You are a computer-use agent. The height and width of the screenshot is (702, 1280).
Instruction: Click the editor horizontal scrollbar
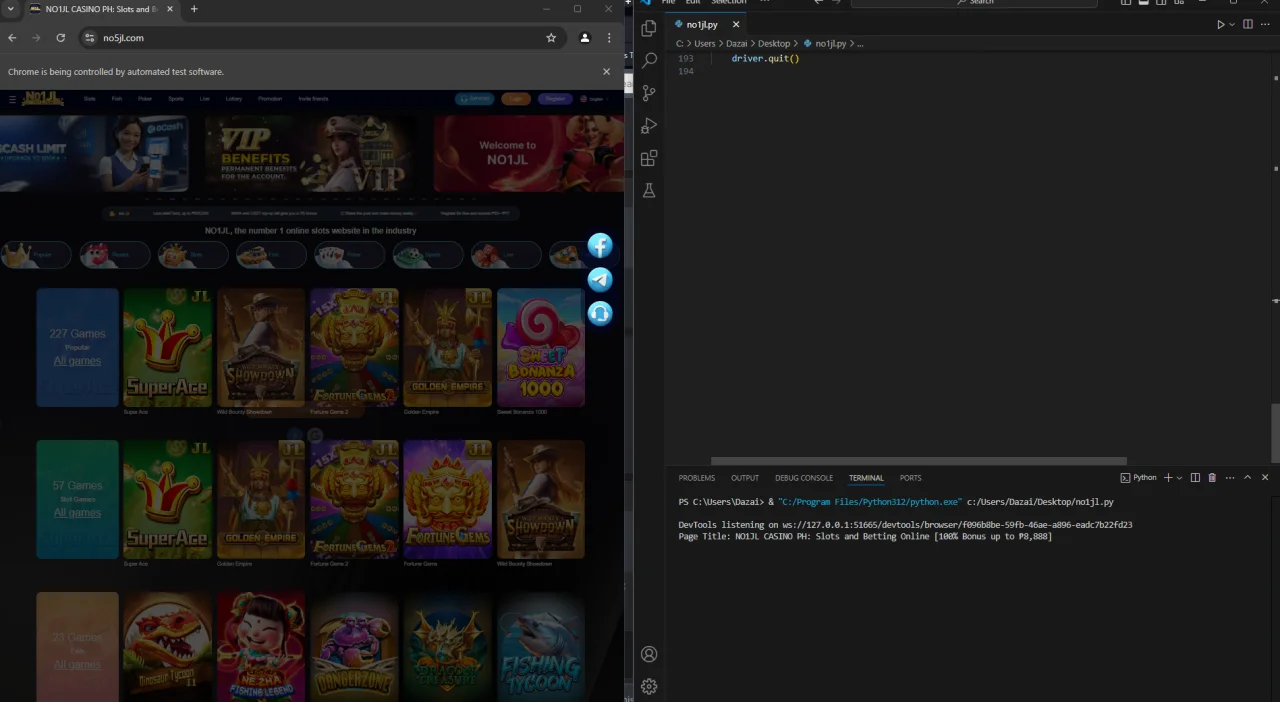click(918, 461)
